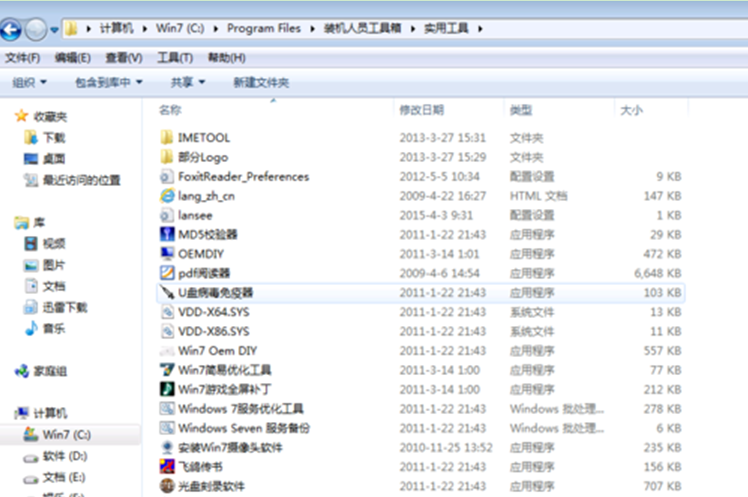748x497 pixels.
Task: Open the 编辑(E) menu
Action: [73, 58]
